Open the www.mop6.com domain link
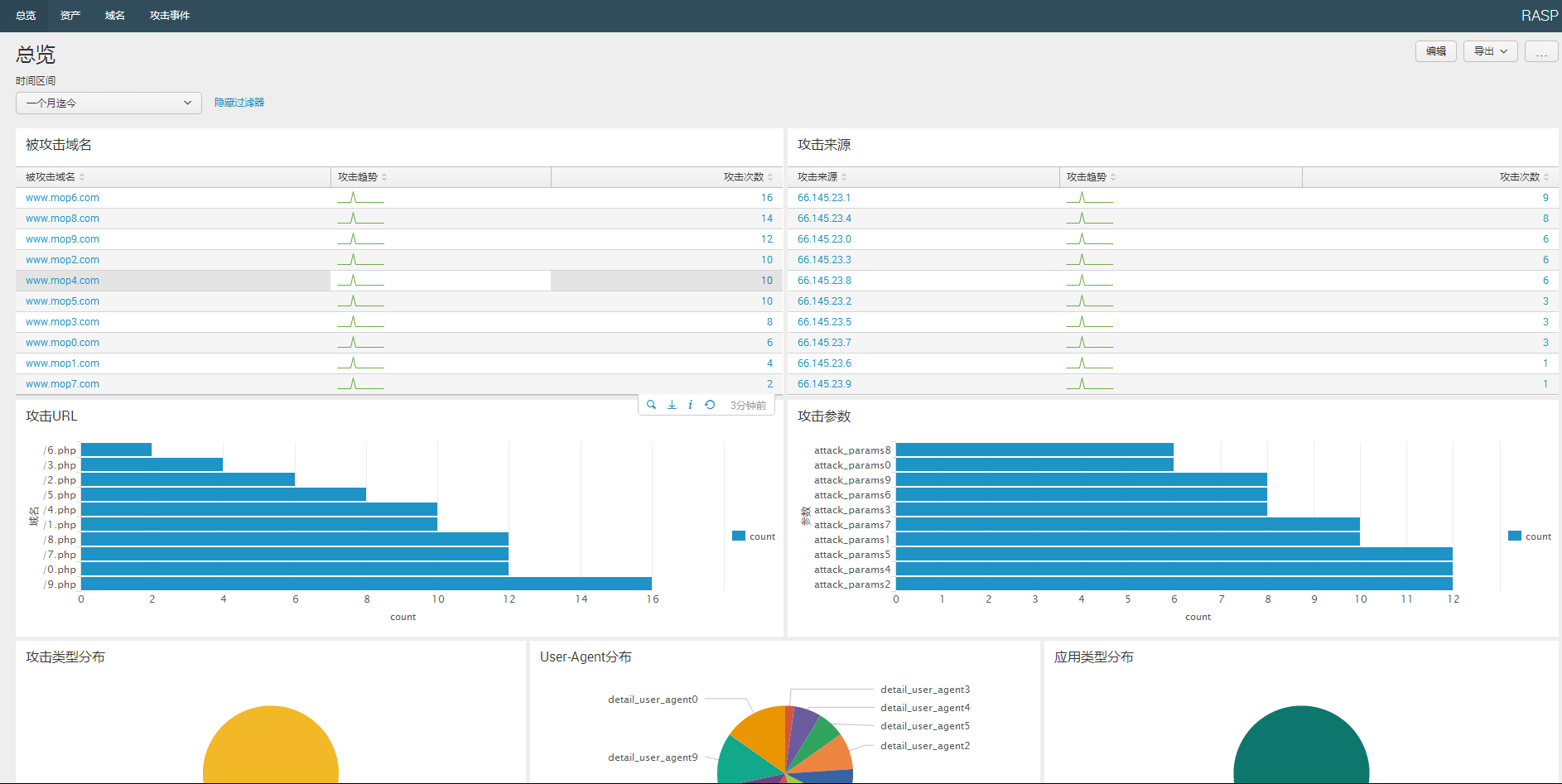The width and height of the screenshot is (1562, 784). (62, 197)
